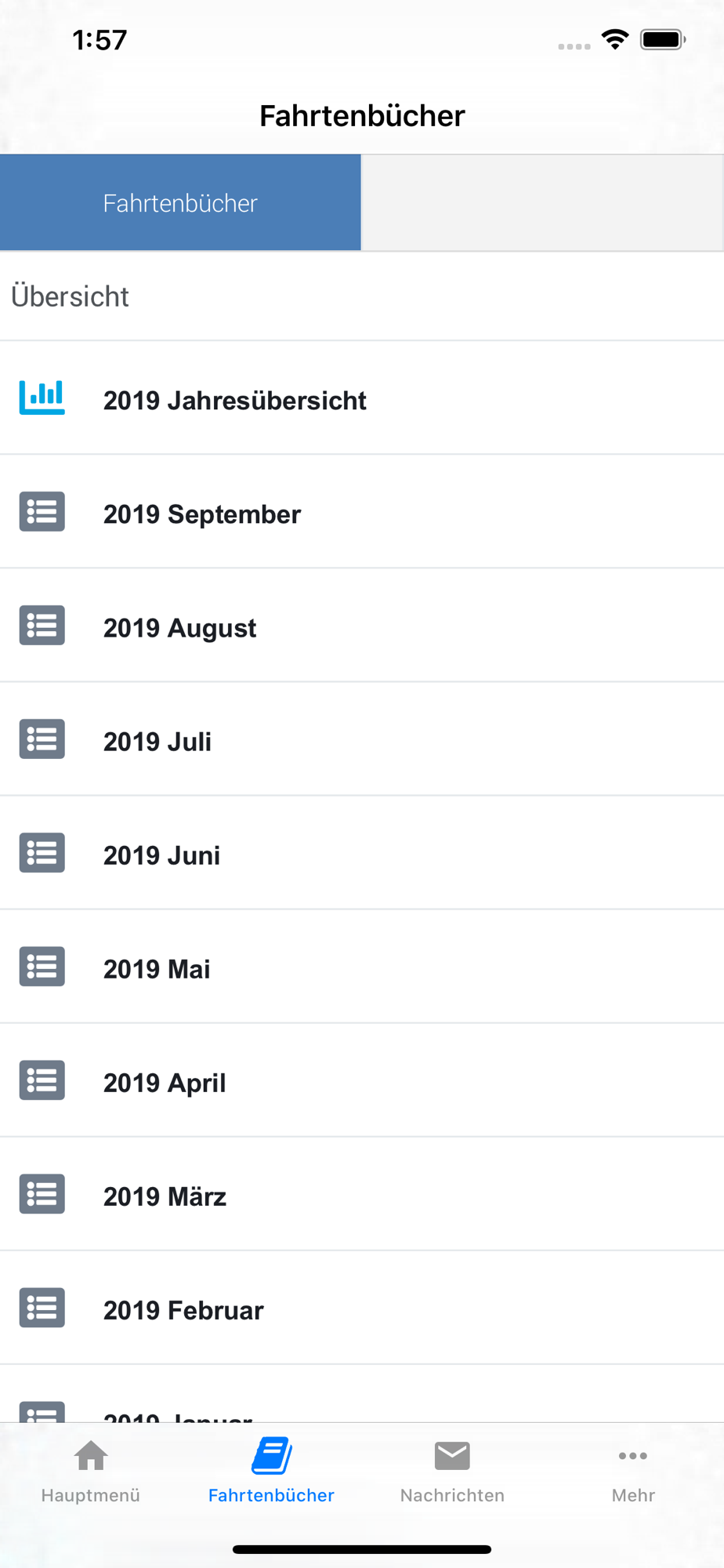Open the 2019 Jahresübersicht entry
This screenshot has width=724, height=1568.
pyautogui.click(x=362, y=398)
